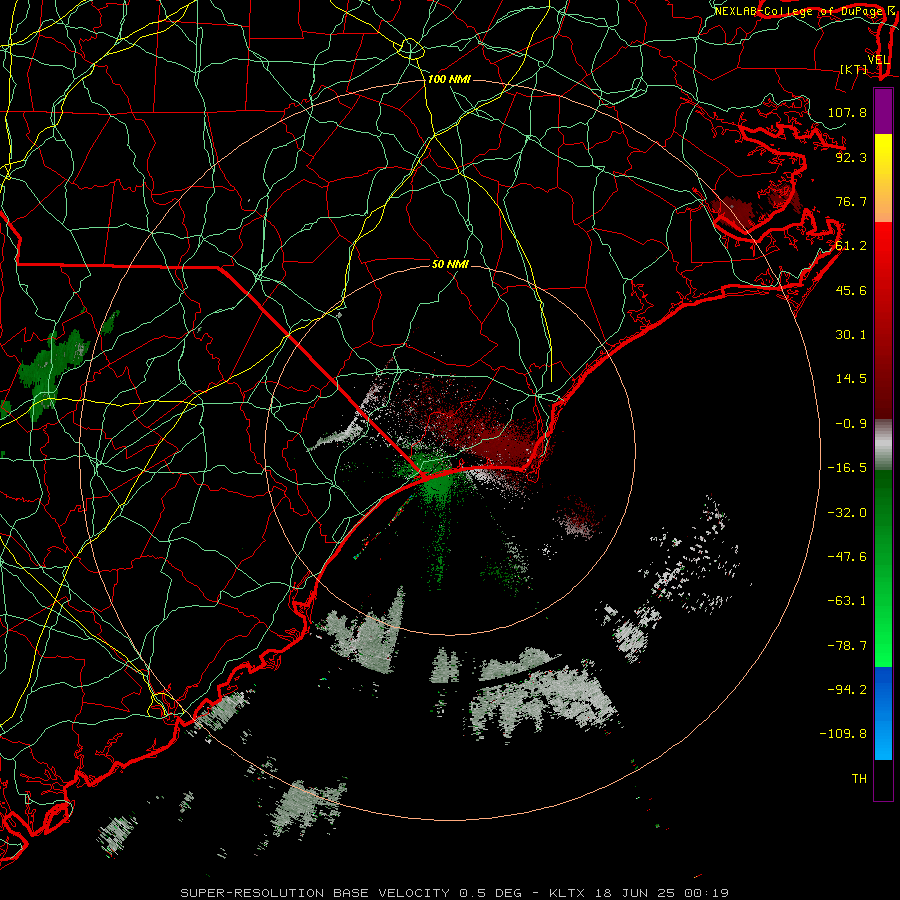The height and width of the screenshot is (900, 900).
Task: Click the VEL legend title
Action: tap(878, 60)
